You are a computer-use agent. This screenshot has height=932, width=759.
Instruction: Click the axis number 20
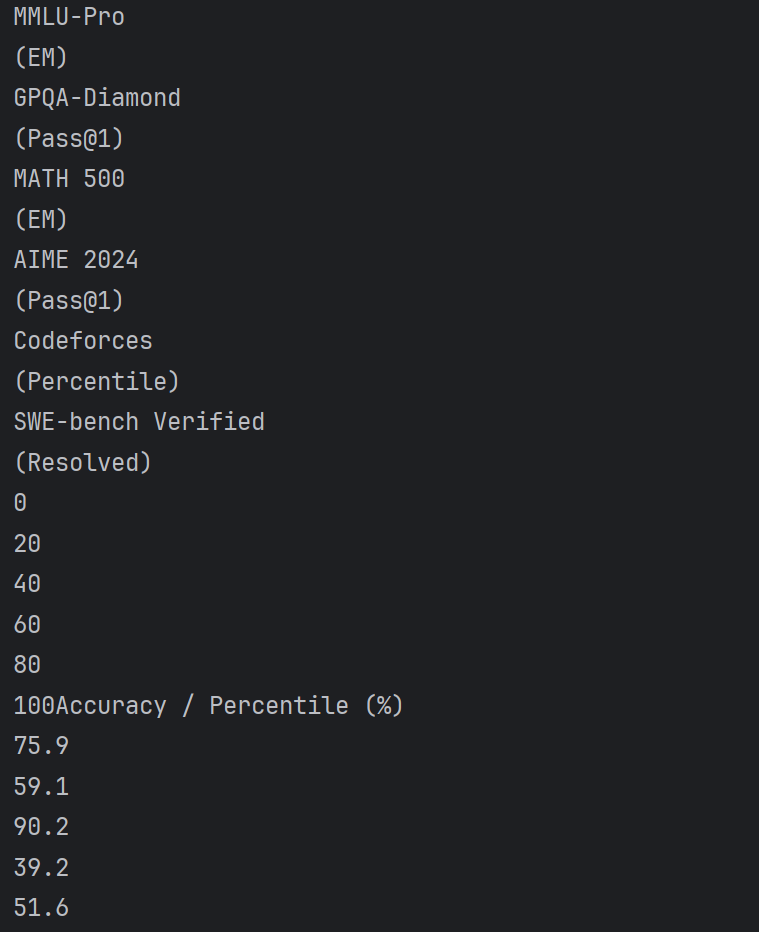pyautogui.click(x=27, y=543)
